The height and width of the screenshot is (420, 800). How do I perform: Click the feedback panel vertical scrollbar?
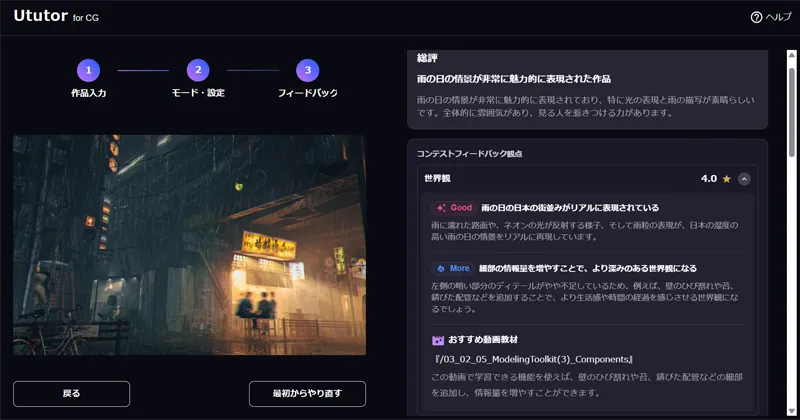click(793, 100)
